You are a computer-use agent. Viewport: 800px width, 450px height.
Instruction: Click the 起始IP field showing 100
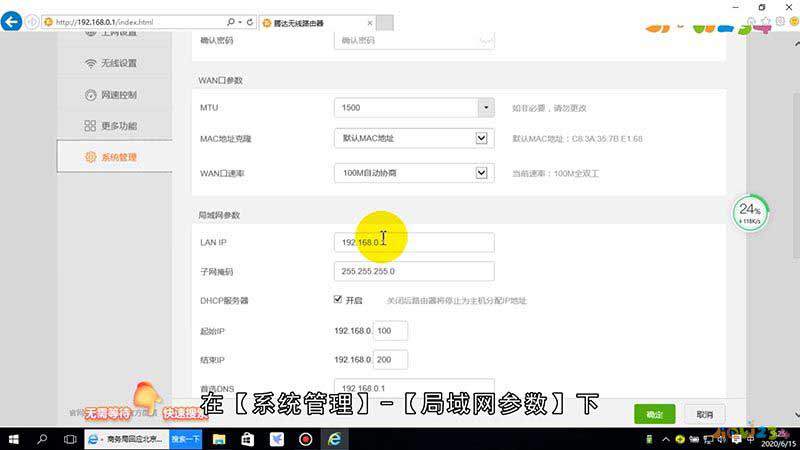pyautogui.click(x=390, y=331)
